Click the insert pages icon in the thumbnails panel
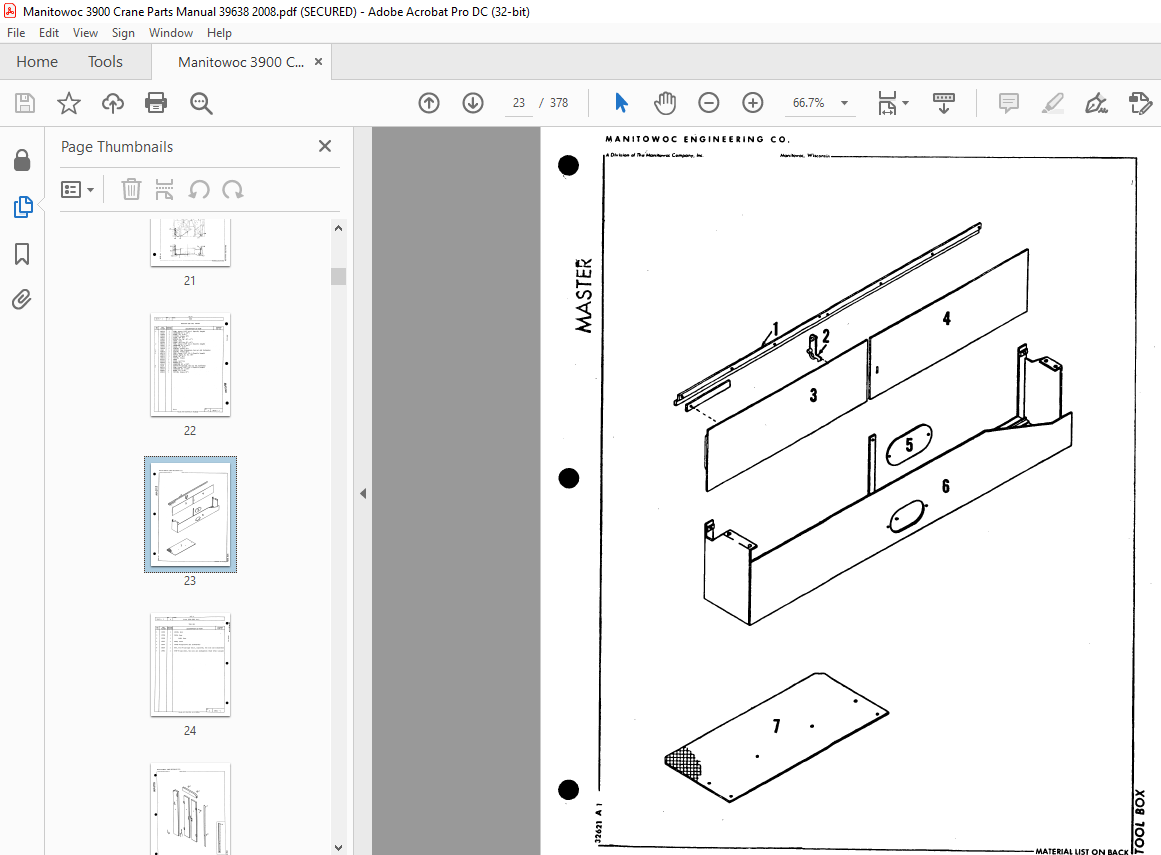 pyautogui.click(x=164, y=190)
